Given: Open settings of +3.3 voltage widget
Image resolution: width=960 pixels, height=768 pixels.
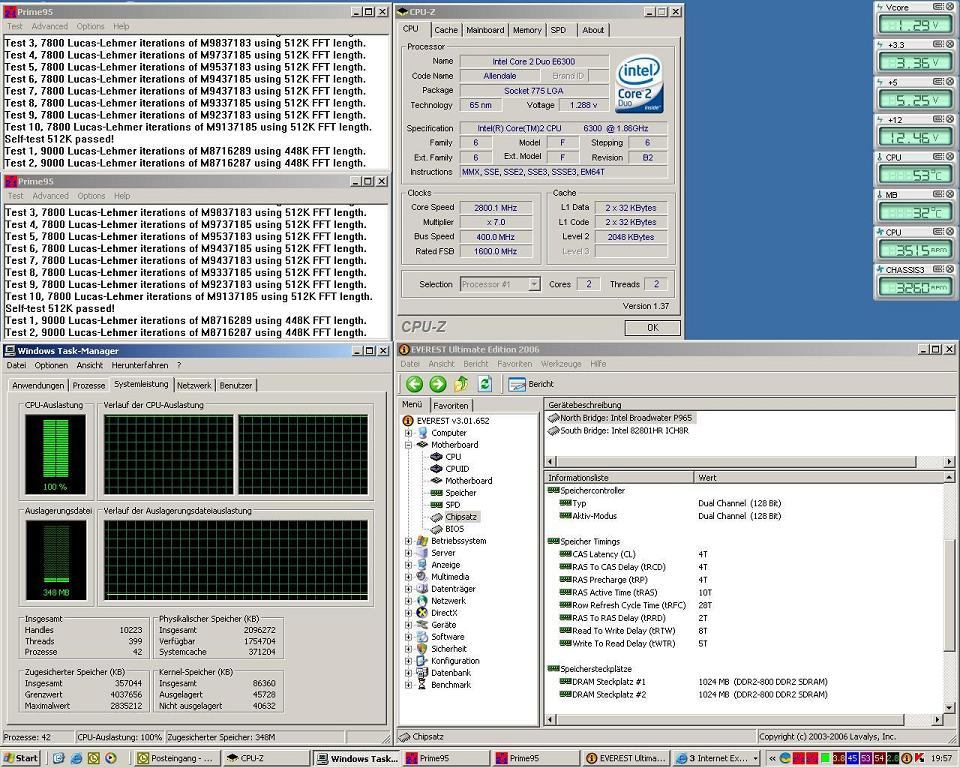Looking at the screenshot, I should coord(938,44).
